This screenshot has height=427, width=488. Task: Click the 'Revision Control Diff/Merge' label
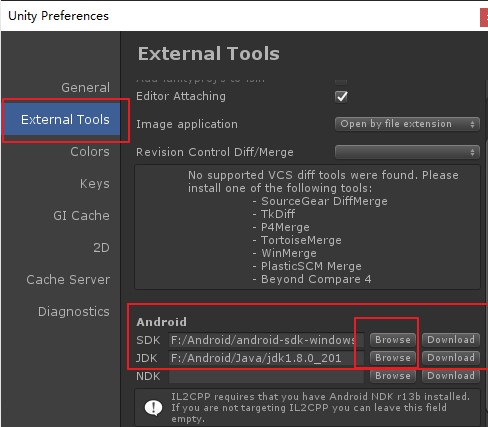[x=215, y=152]
